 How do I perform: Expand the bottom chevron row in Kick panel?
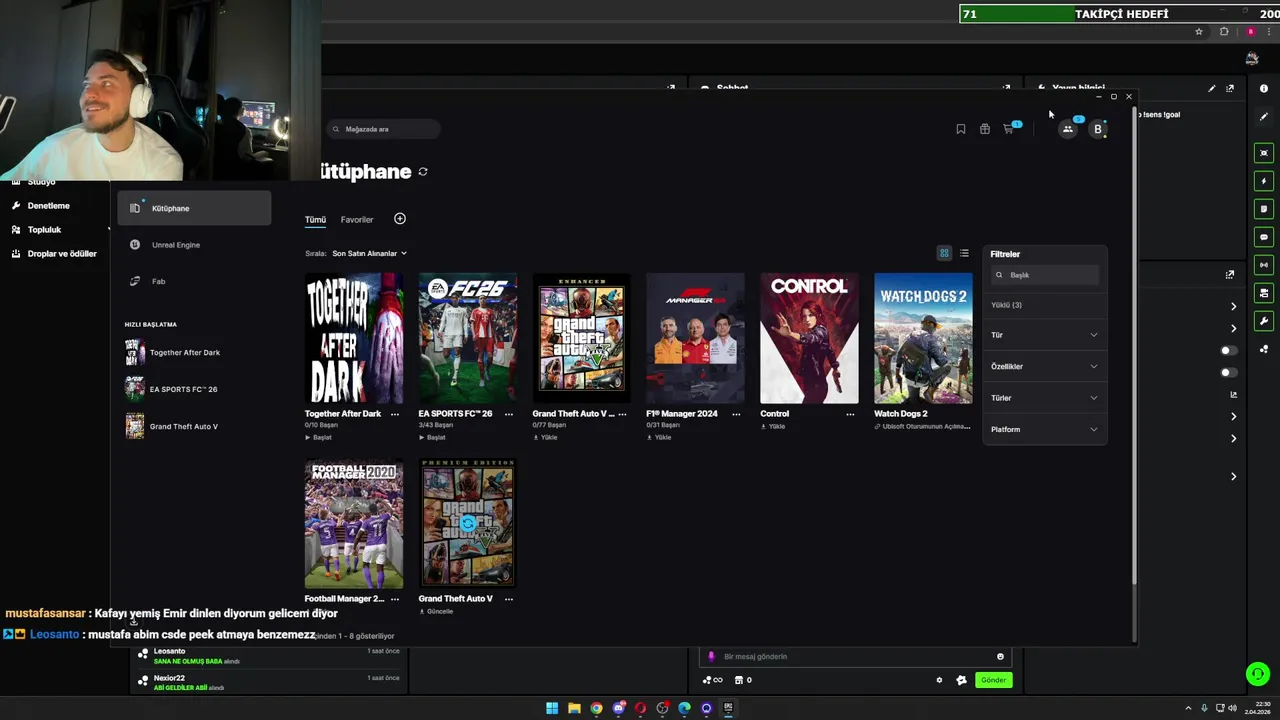(1233, 476)
